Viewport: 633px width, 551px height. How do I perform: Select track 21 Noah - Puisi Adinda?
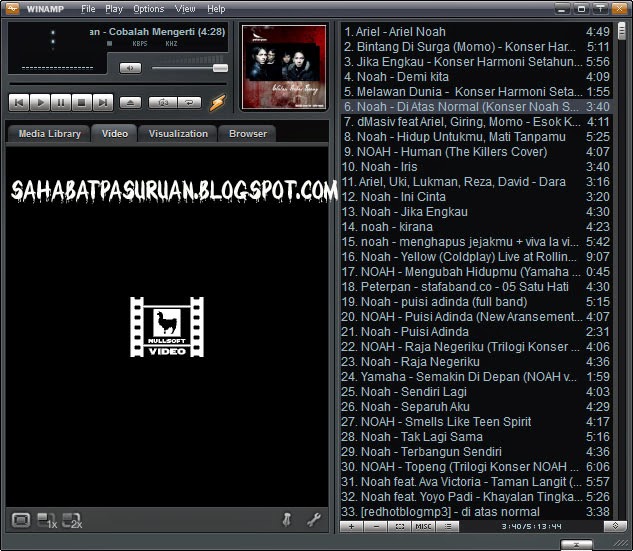click(x=477, y=331)
